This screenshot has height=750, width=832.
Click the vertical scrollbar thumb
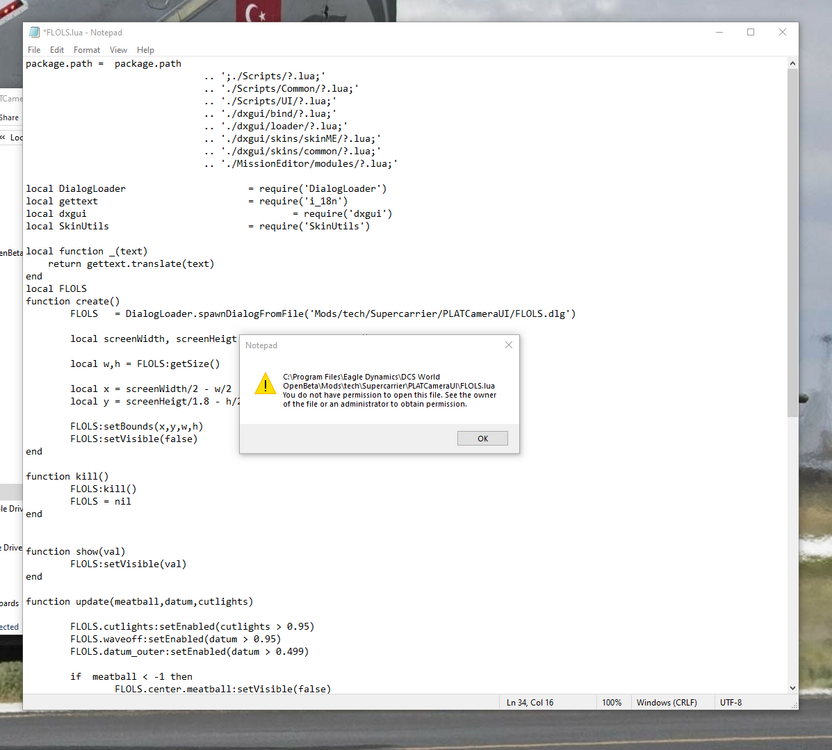pyautogui.click(x=792, y=243)
